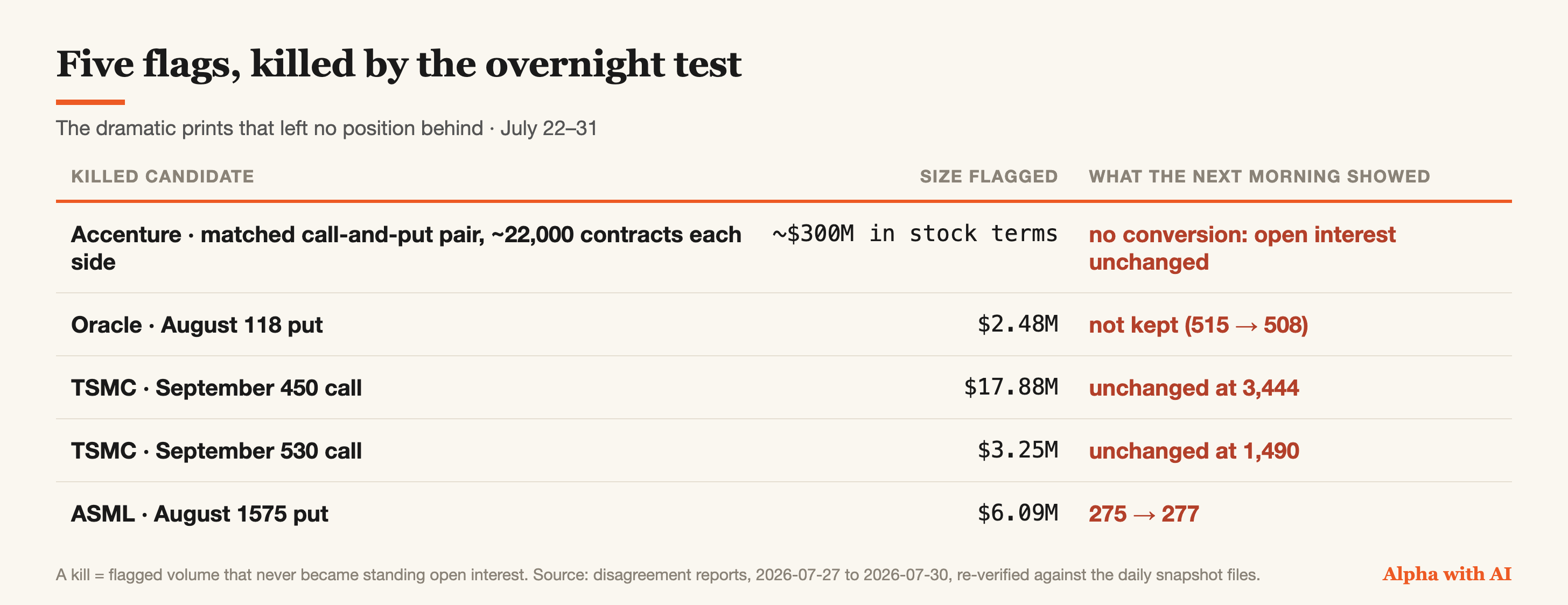Click WHAT THE NEXT MORNING SHOWED header

click(x=1259, y=177)
